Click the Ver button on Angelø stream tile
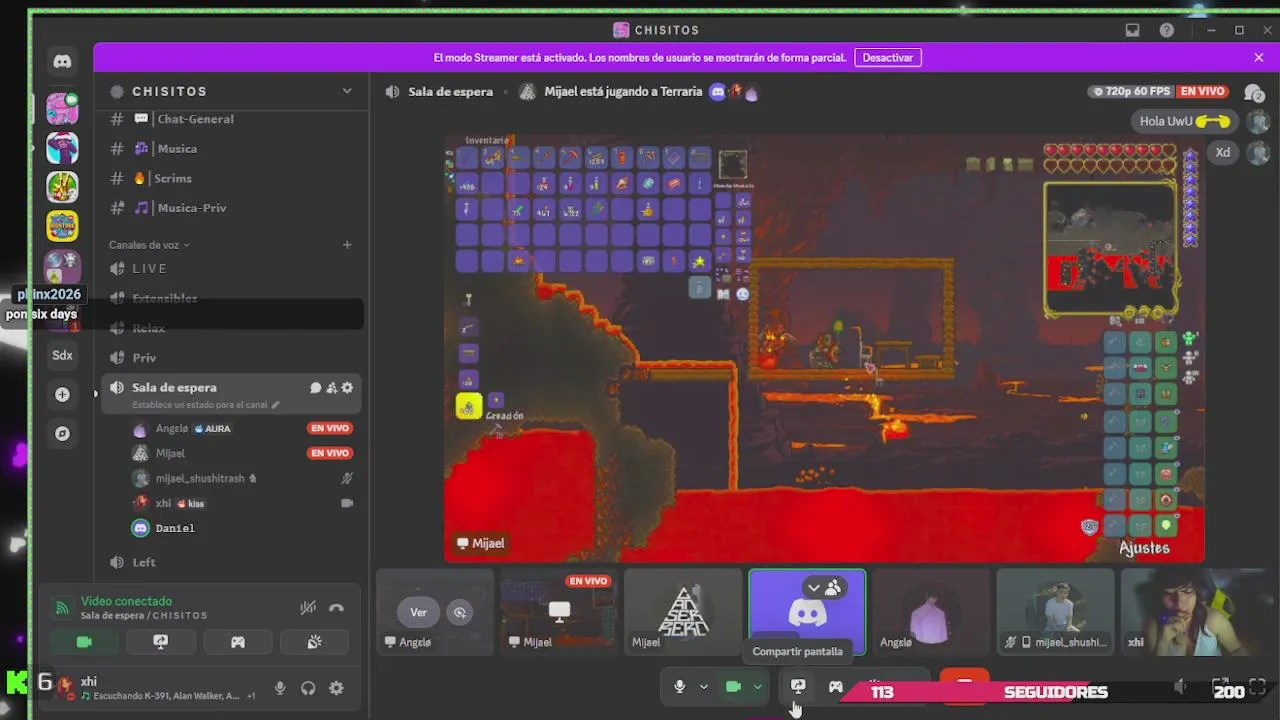Viewport: 1280px width, 720px height. click(418, 612)
